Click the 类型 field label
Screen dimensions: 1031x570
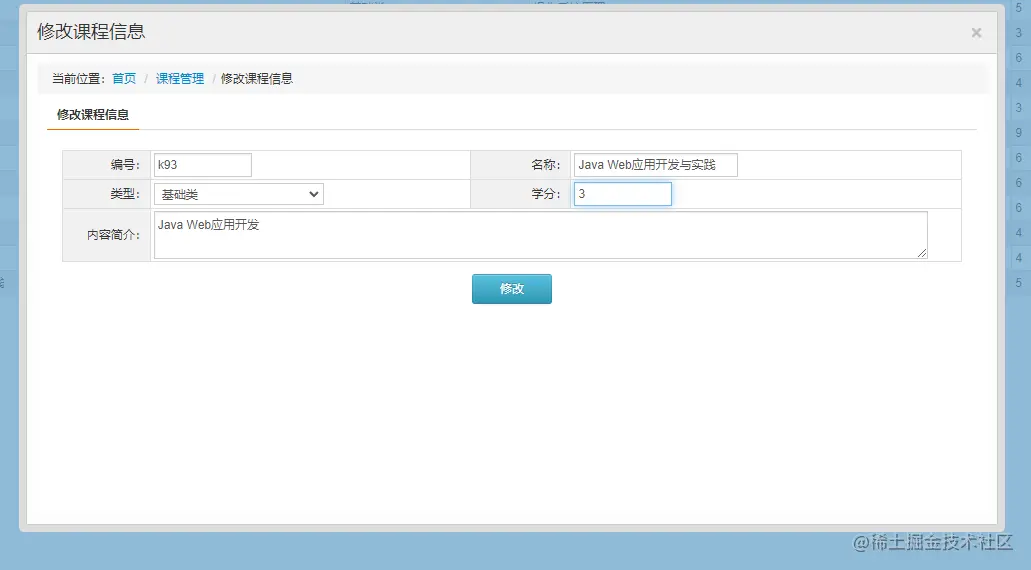125,194
